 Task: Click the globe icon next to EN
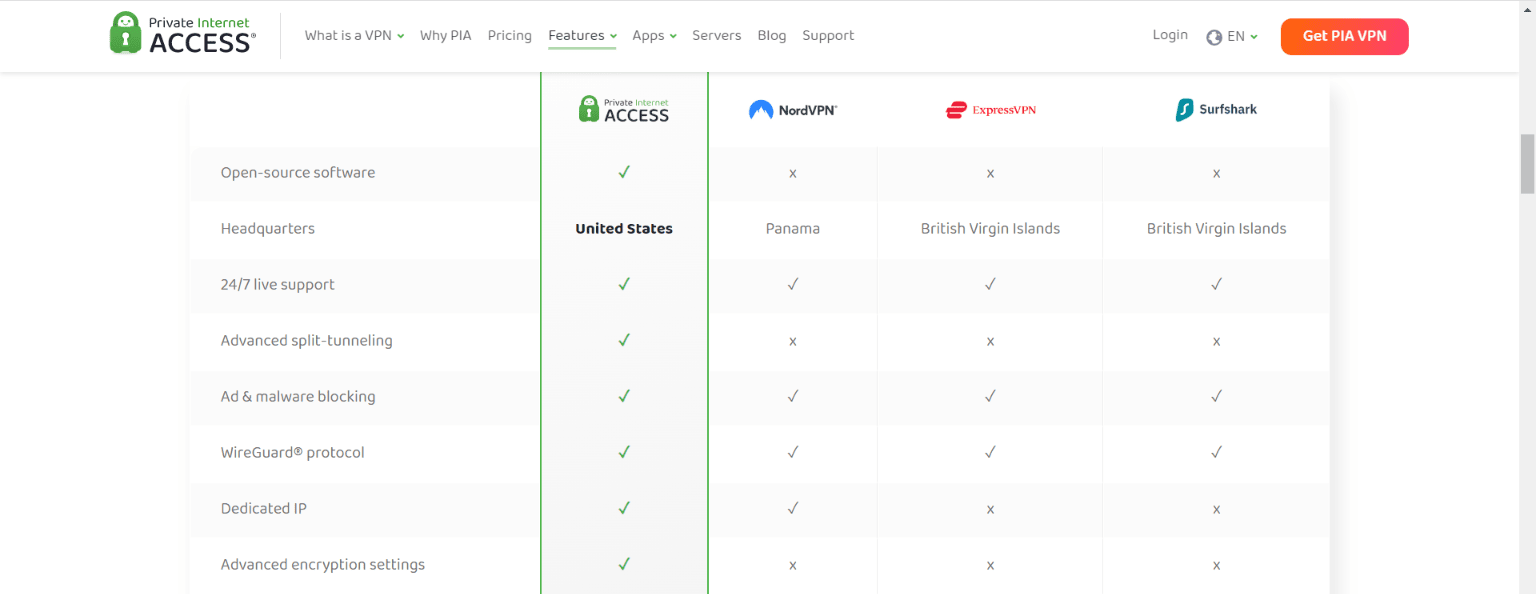click(1213, 35)
